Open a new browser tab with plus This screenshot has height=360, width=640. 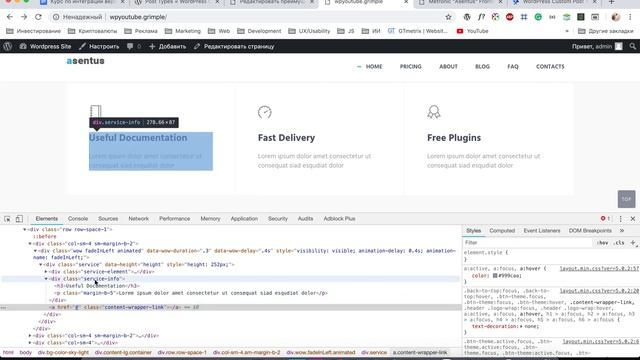(x=611, y=2)
